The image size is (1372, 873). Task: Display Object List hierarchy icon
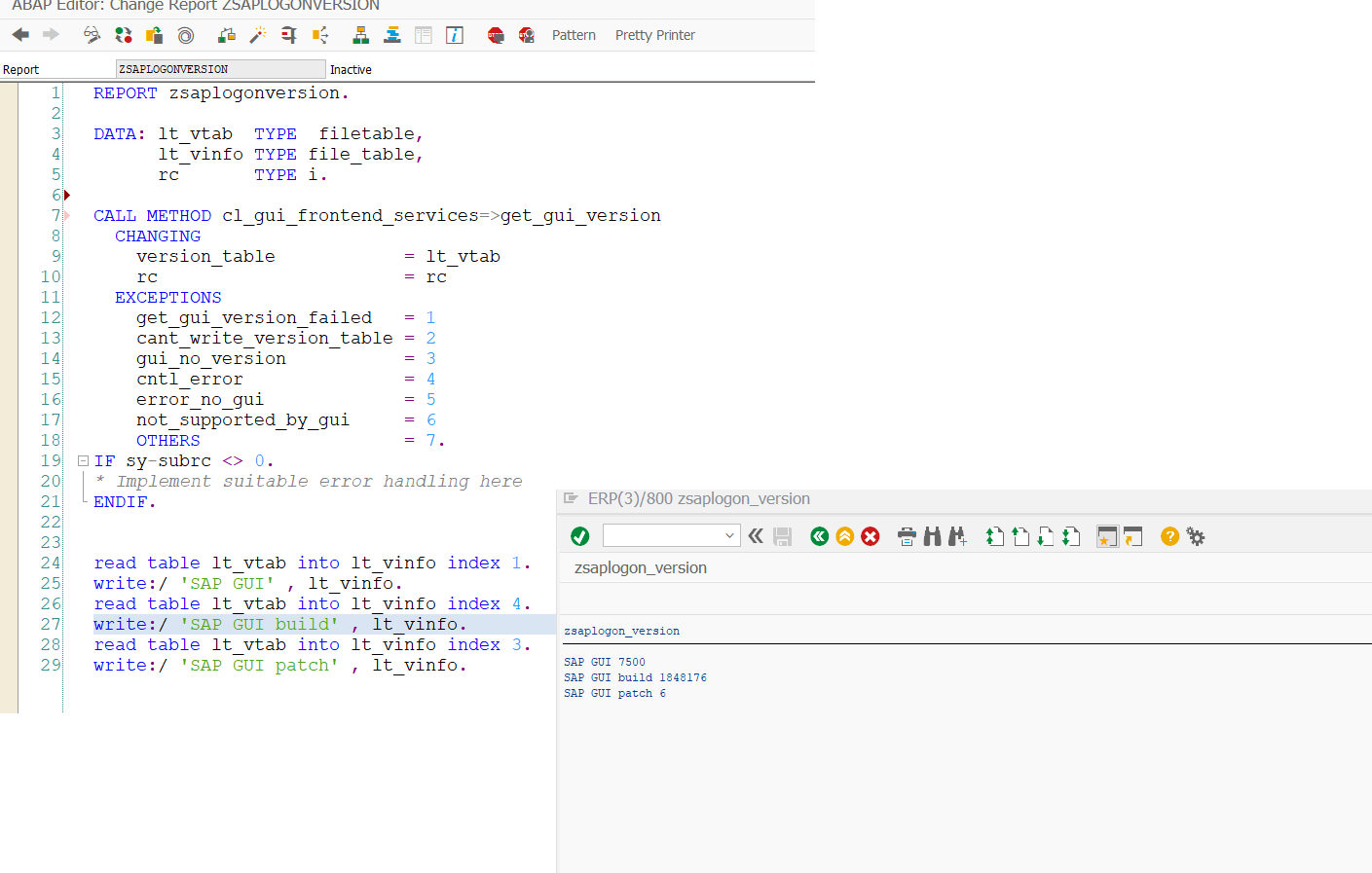[361, 35]
